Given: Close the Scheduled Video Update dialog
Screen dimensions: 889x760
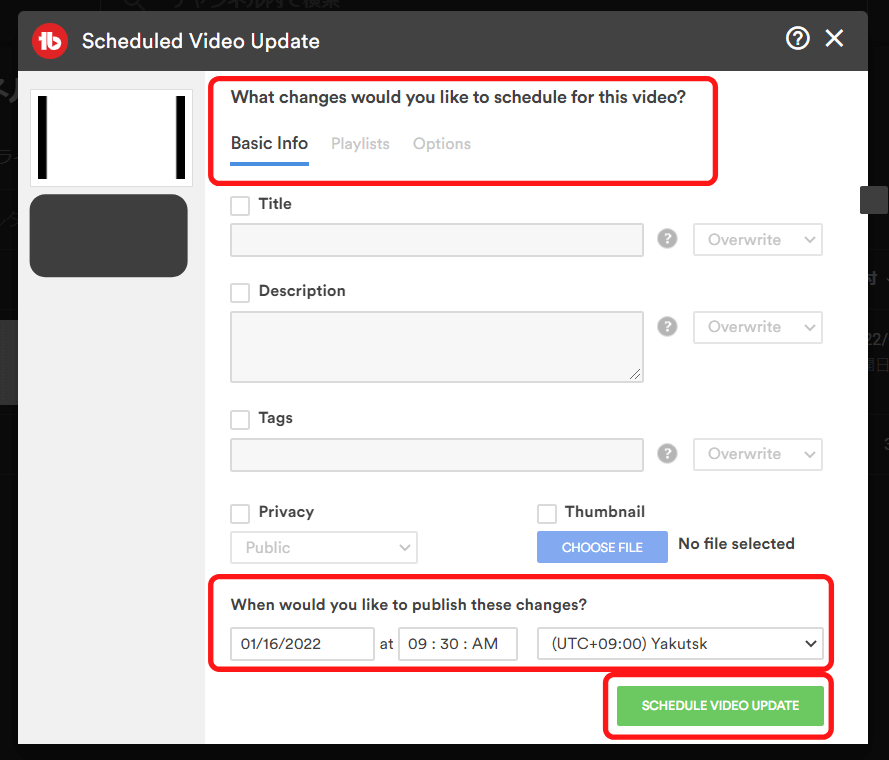Looking at the screenshot, I should coord(834,39).
